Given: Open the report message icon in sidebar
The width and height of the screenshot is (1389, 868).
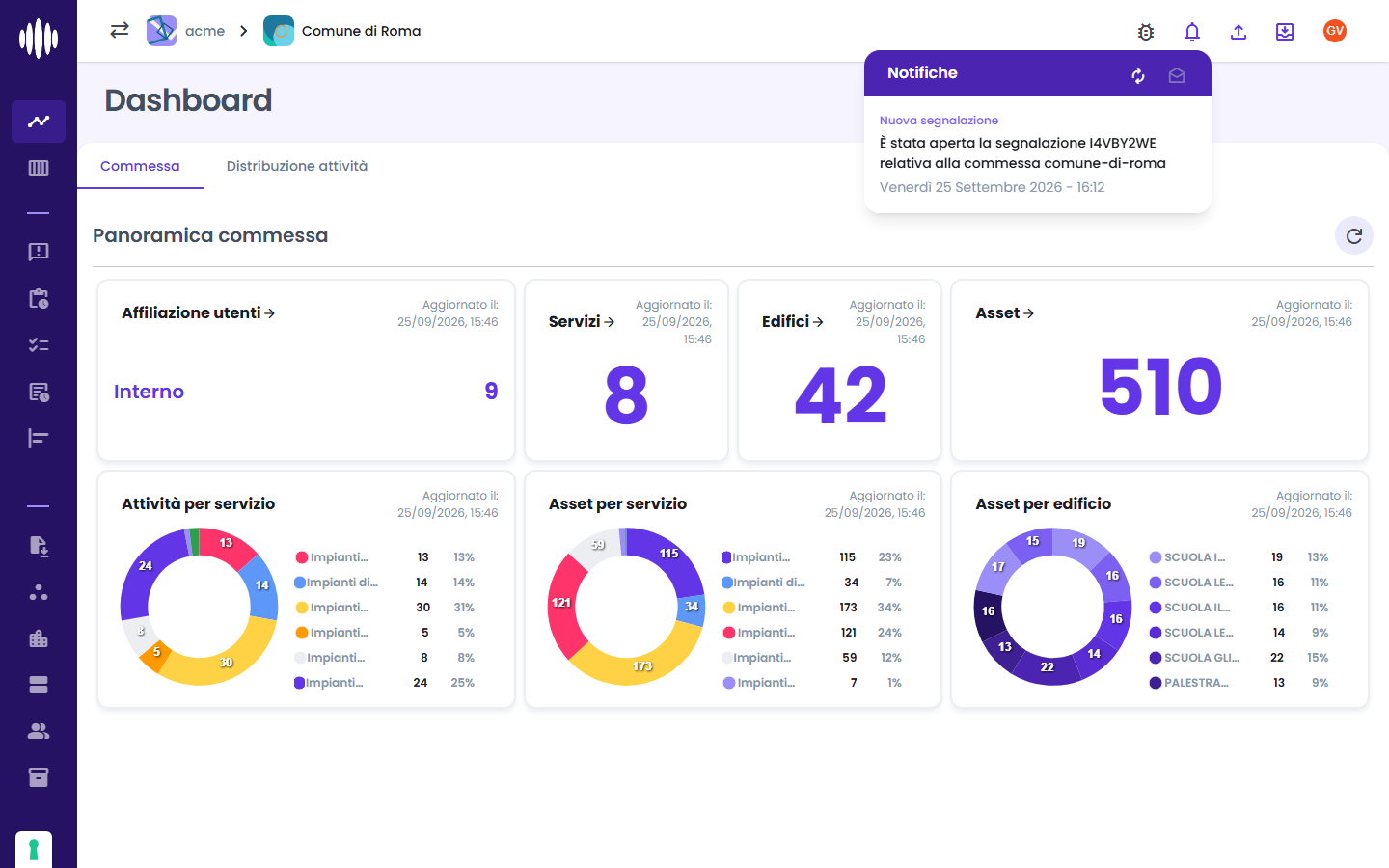Looking at the screenshot, I should click(x=39, y=252).
